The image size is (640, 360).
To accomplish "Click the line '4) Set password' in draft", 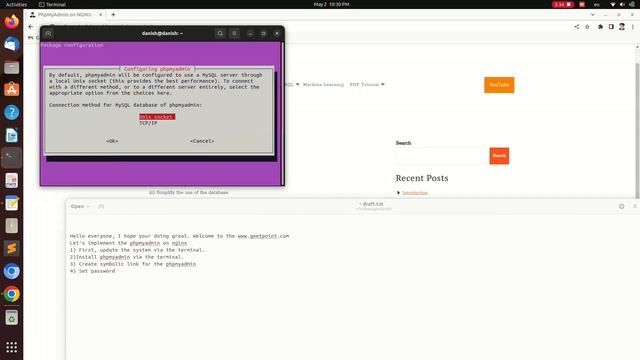I will (x=92, y=271).
